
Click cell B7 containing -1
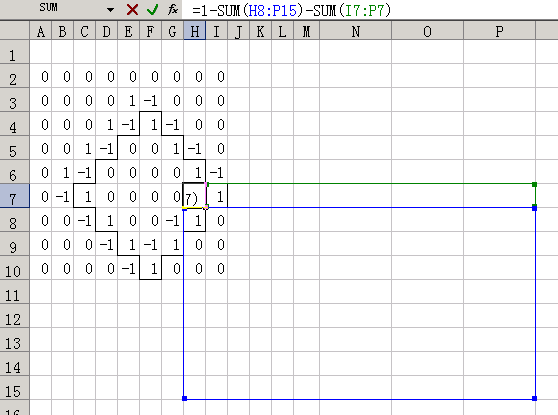tap(63, 196)
